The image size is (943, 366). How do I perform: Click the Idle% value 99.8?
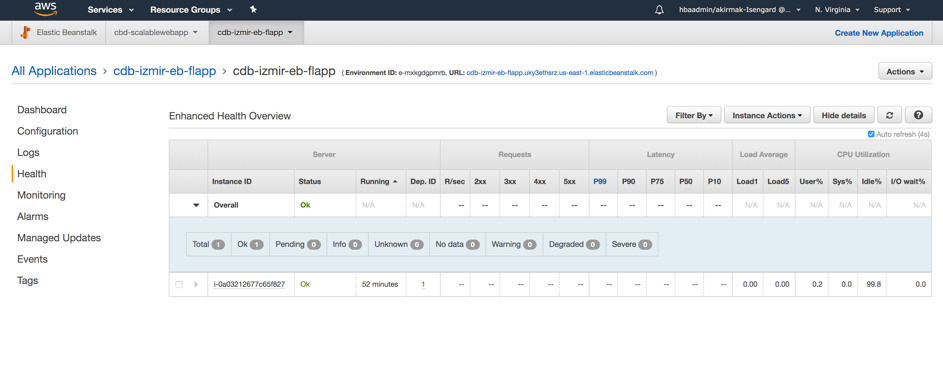(874, 284)
